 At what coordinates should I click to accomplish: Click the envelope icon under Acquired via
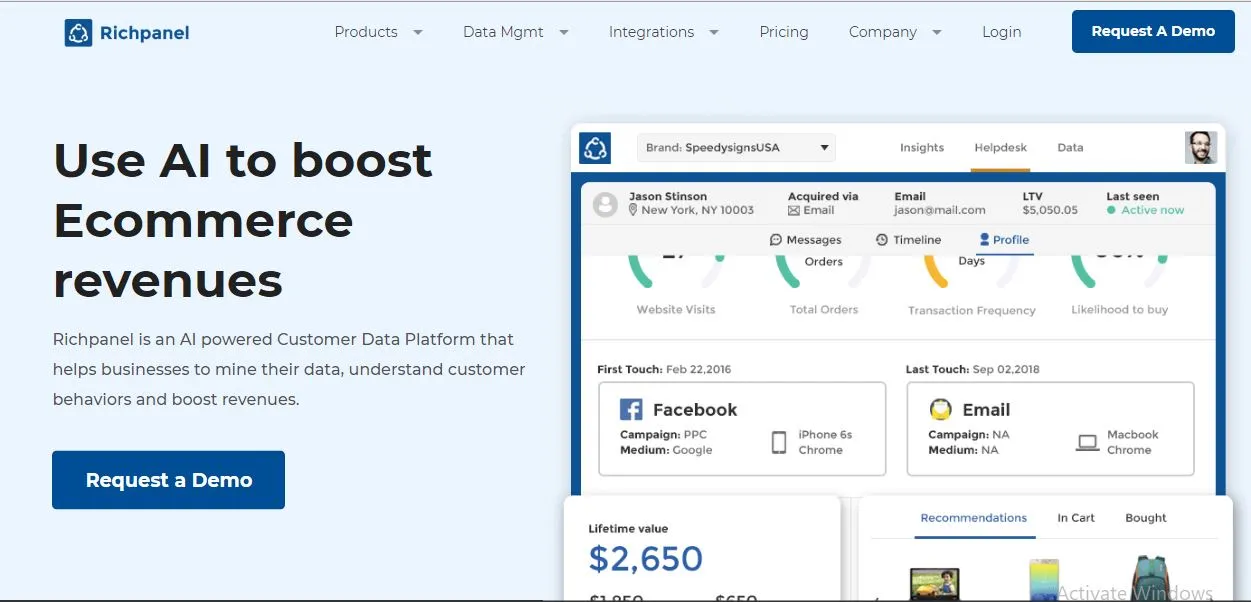[794, 211]
